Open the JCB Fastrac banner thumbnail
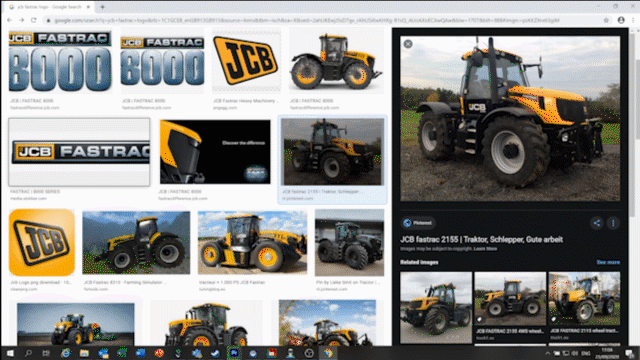This screenshot has height=360, width=640. [x=79, y=152]
